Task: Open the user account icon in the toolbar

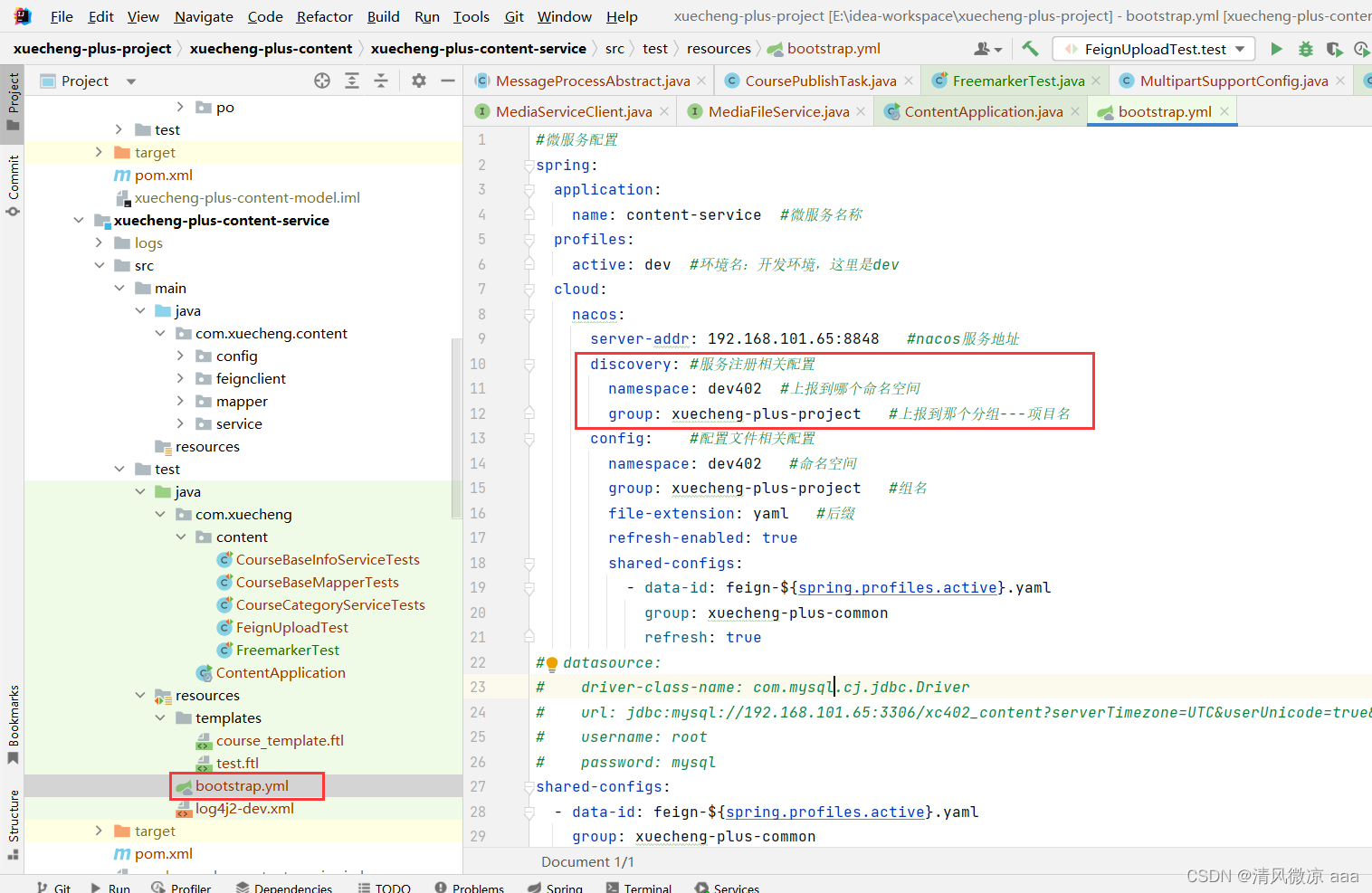Action: coord(987,49)
